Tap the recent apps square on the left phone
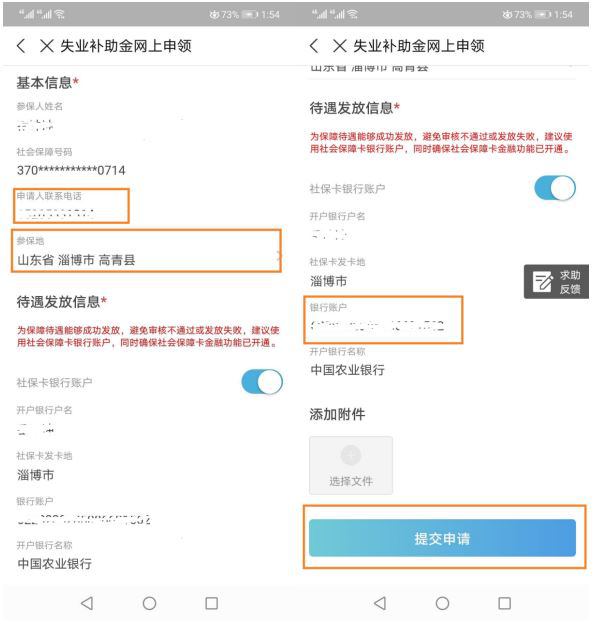This screenshot has height=630, width=594. (212, 603)
